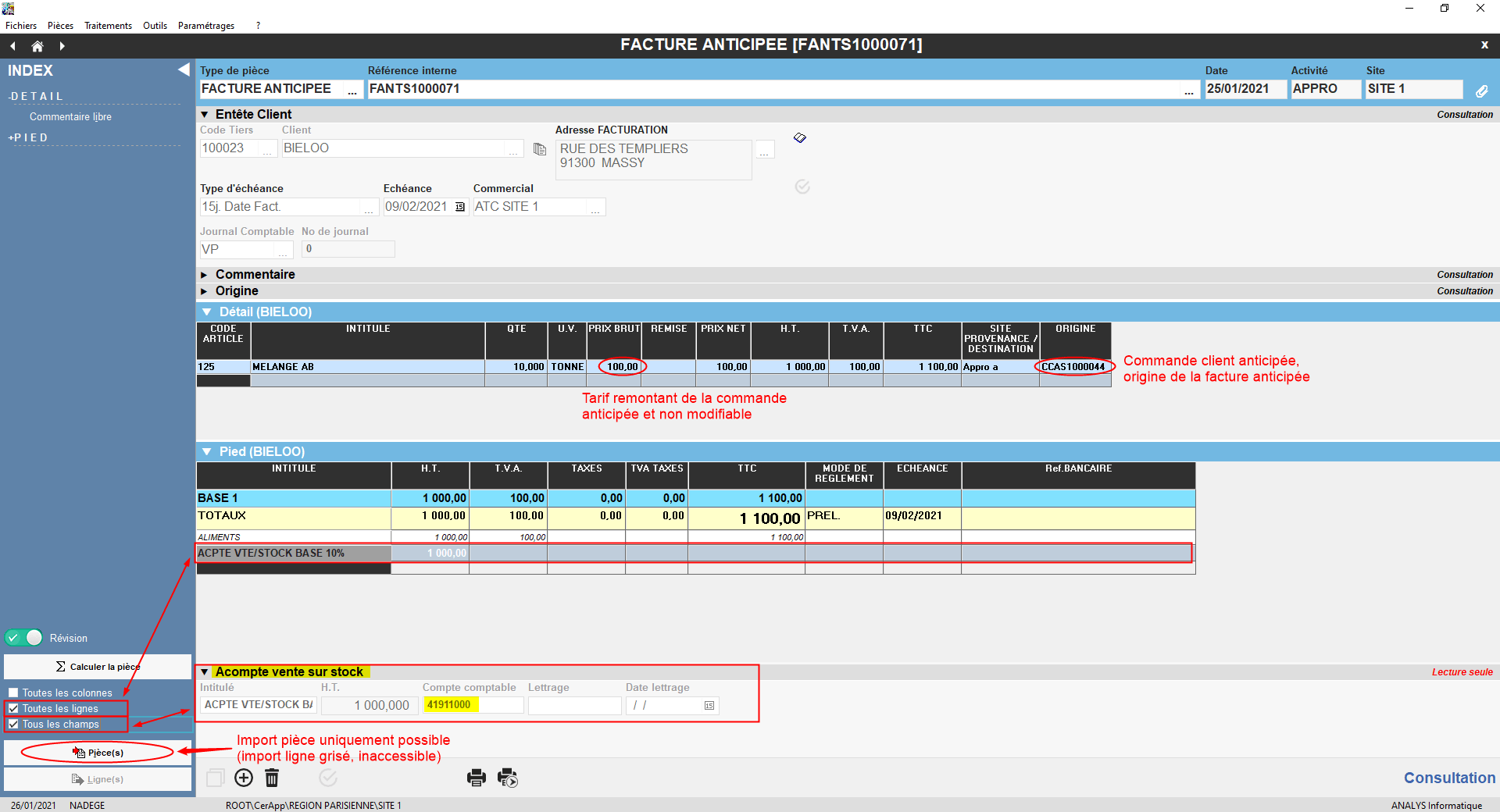Expand the Commentaire section

[x=205, y=275]
